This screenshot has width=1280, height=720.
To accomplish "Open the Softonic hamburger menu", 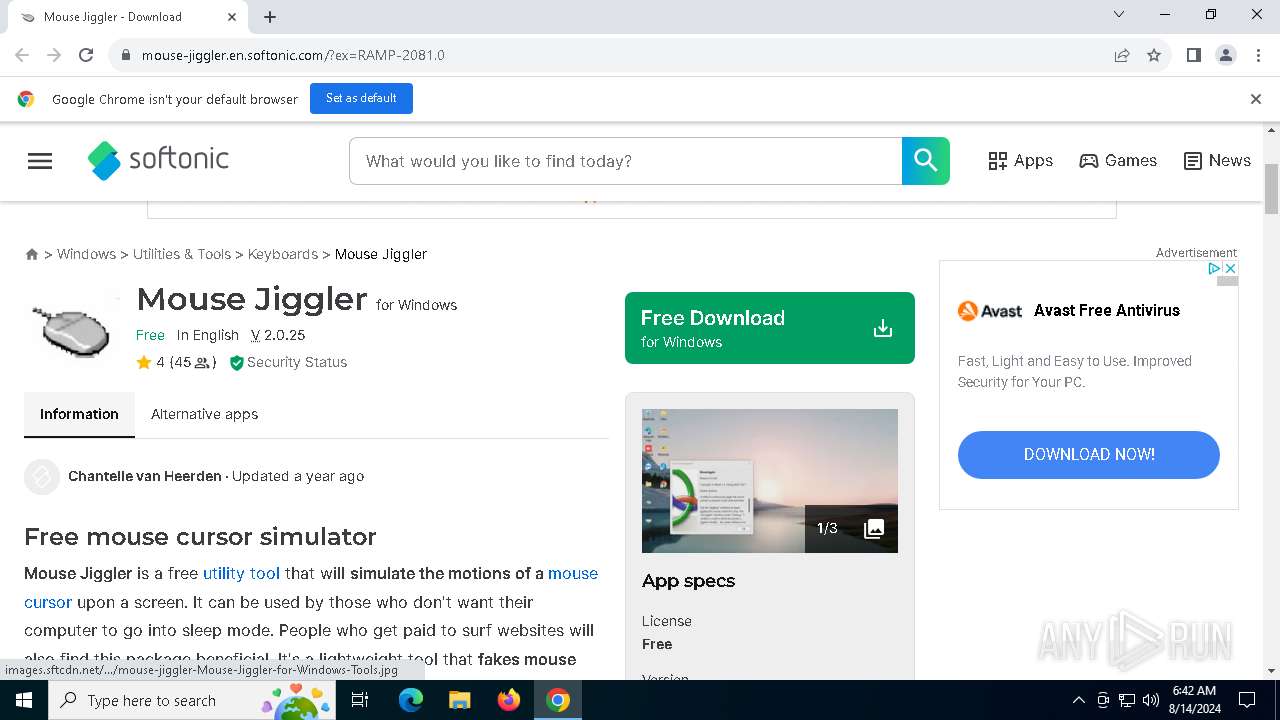I will point(40,161).
